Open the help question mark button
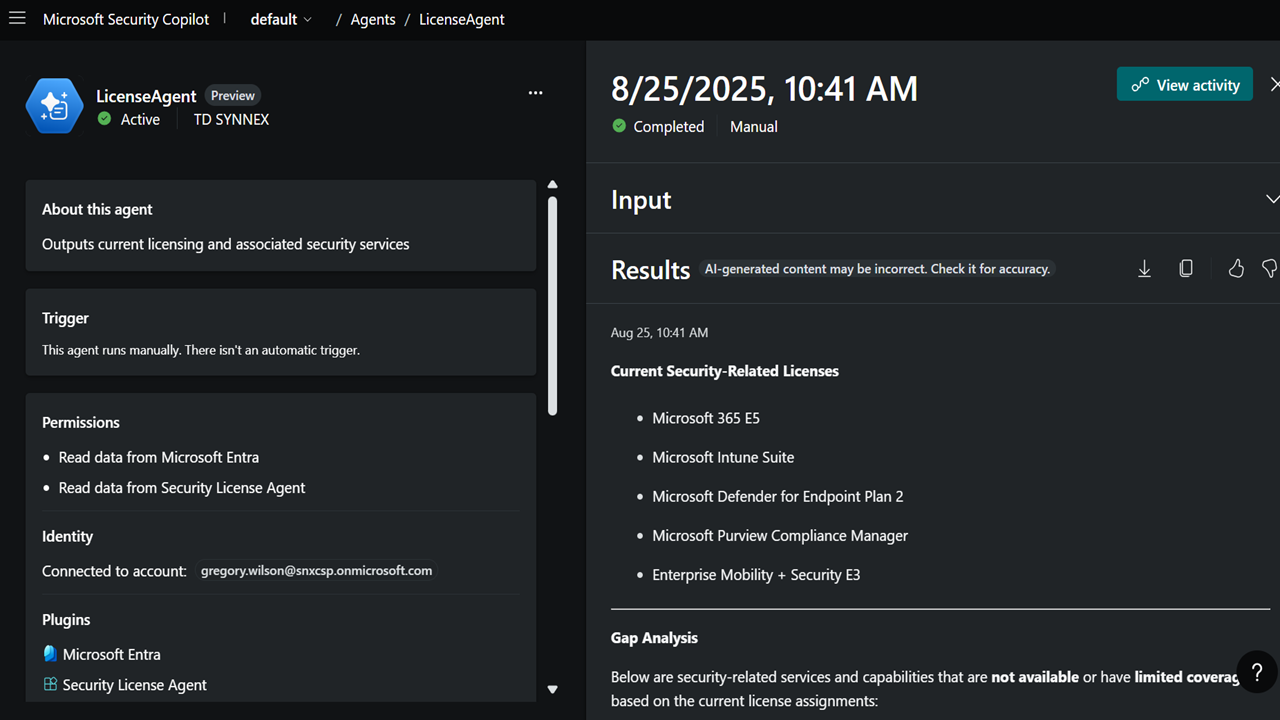The height and width of the screenshot is (720, 1280). coord(1257,673)
